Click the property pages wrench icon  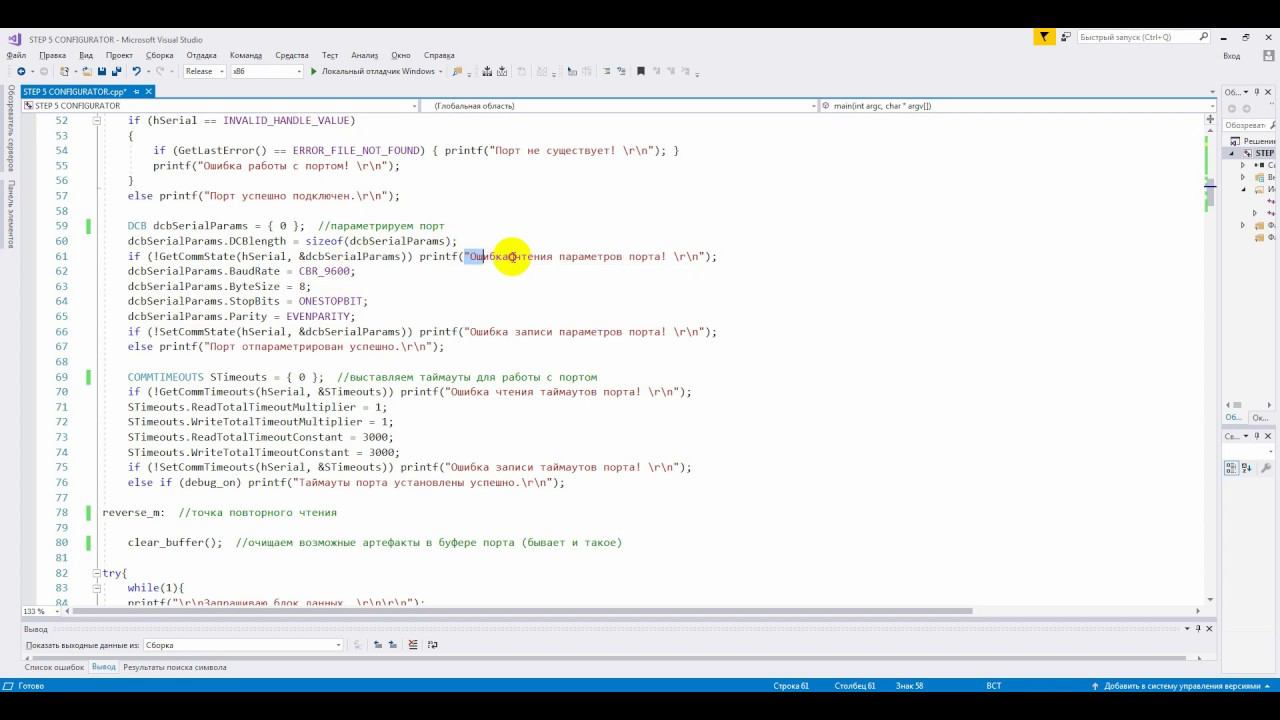tap(1266, 468)
